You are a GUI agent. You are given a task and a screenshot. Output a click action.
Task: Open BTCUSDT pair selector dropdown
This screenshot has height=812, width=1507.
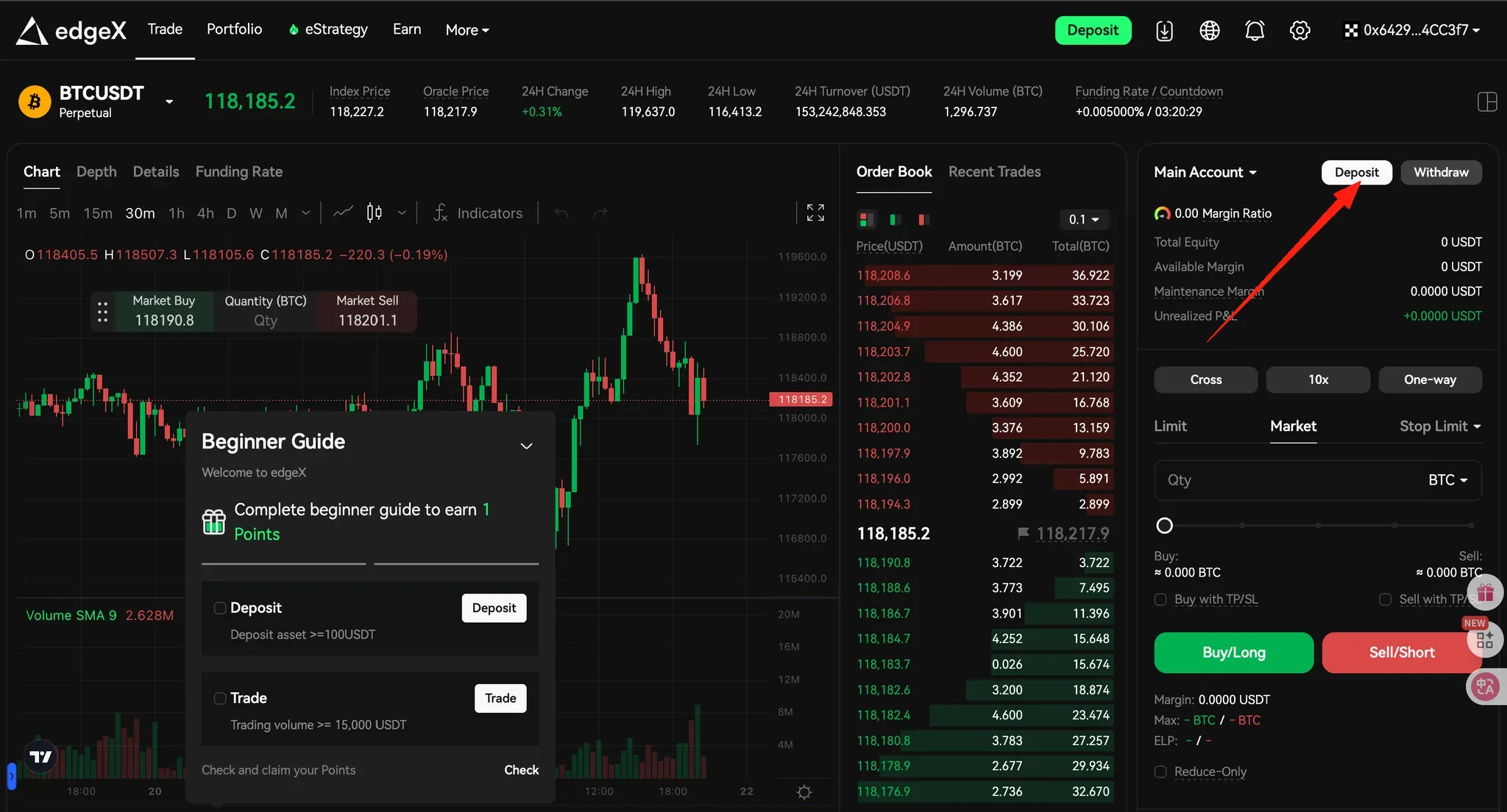coord(169,101)
